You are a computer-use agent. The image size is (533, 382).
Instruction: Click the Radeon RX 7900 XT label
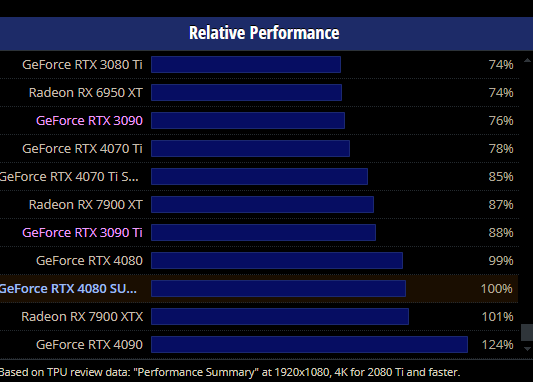pyautogui.click(x=86, y=205)
